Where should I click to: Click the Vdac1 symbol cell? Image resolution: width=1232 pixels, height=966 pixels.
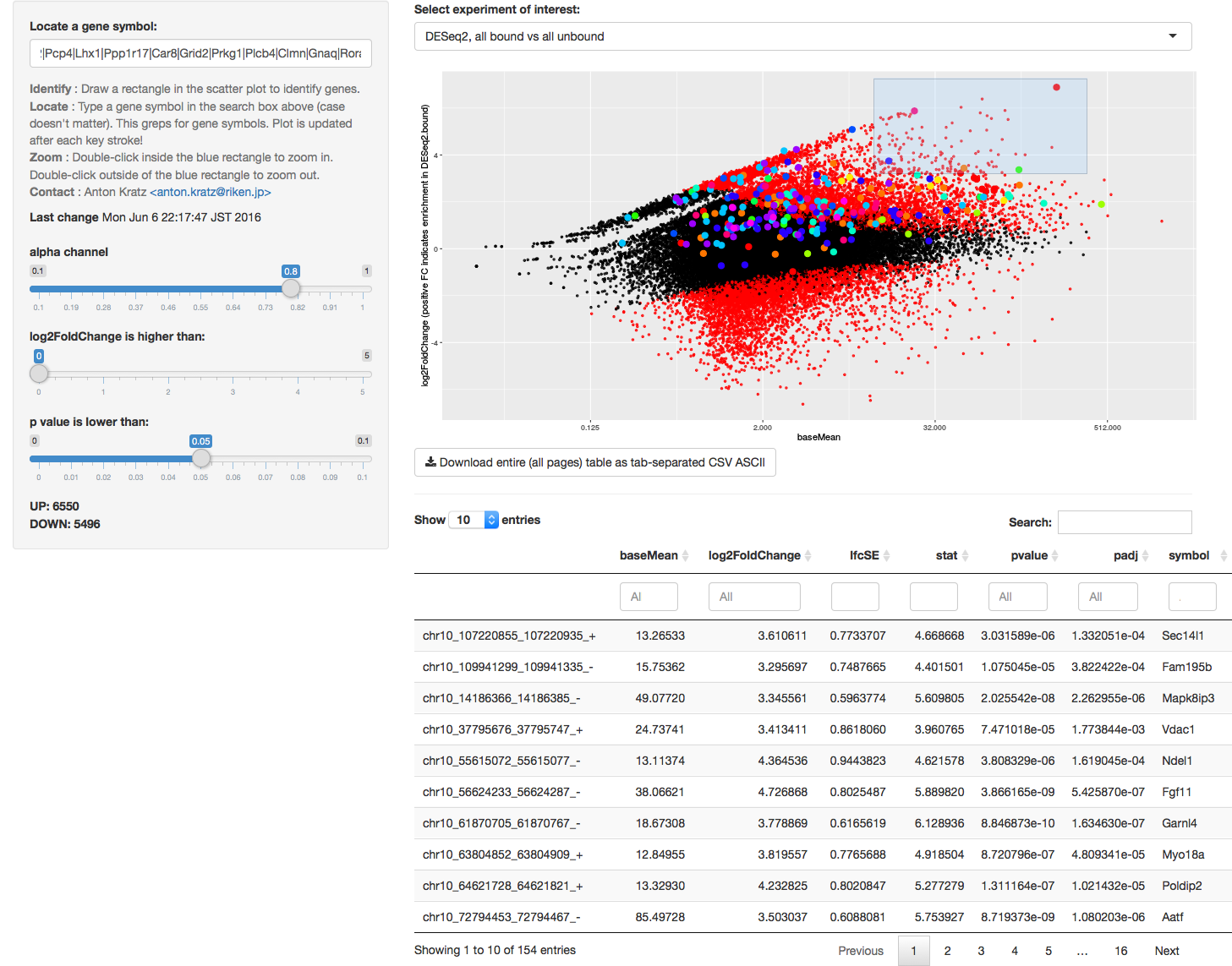click(1178, 729)
